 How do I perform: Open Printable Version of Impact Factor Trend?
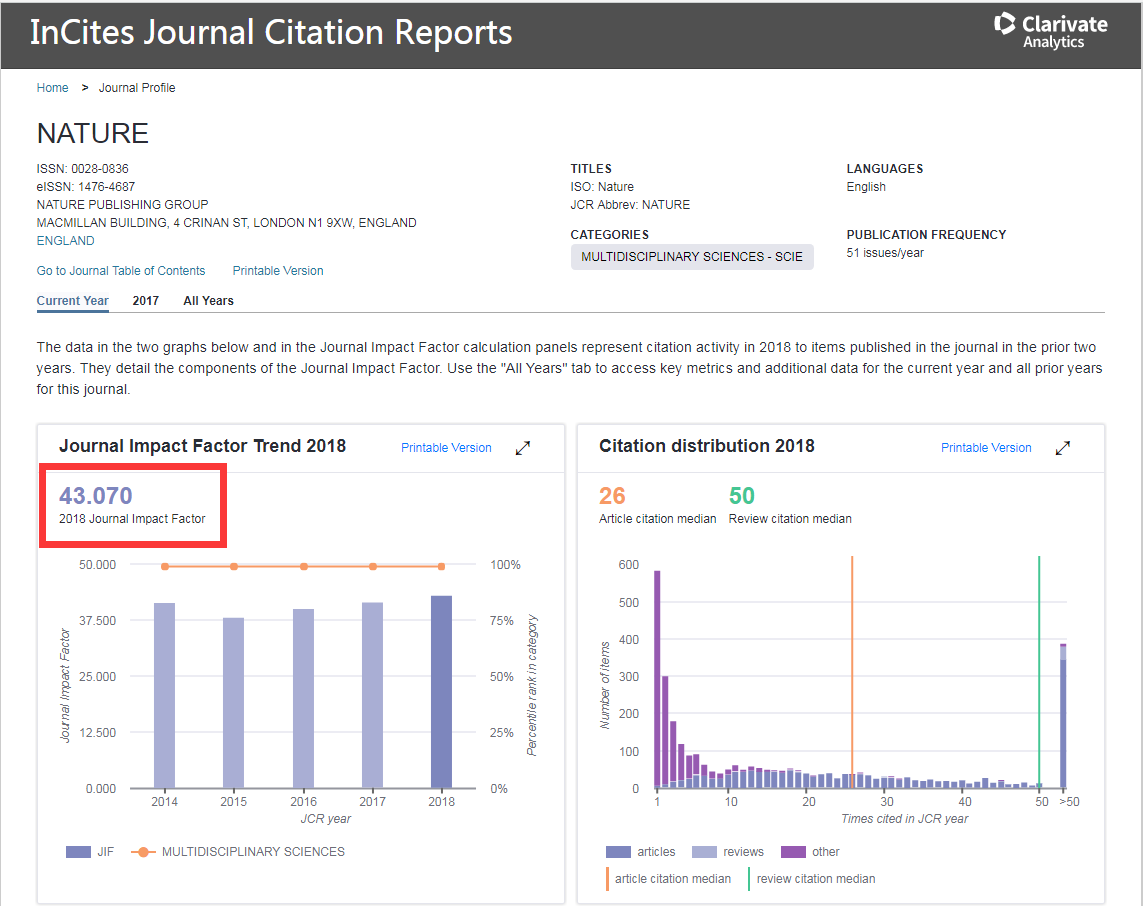pyautogui.click(x=446, y=448)
